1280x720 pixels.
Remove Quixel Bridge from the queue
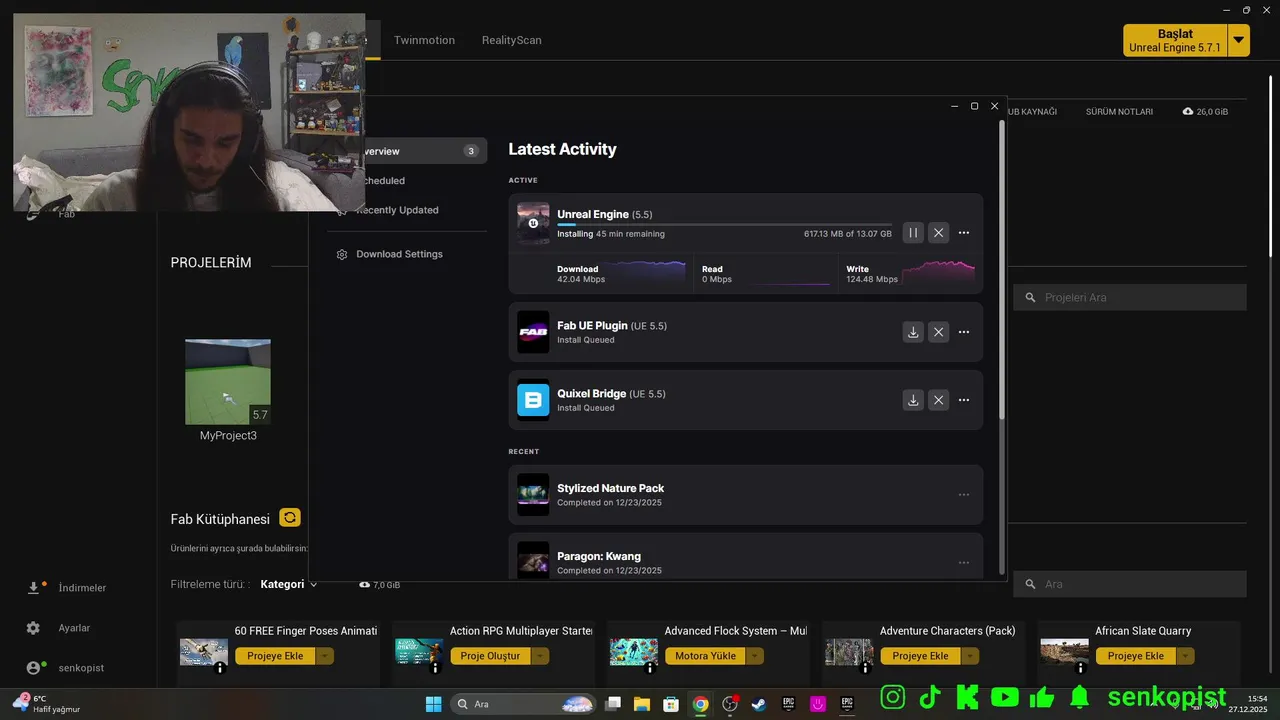click(938, 400)
